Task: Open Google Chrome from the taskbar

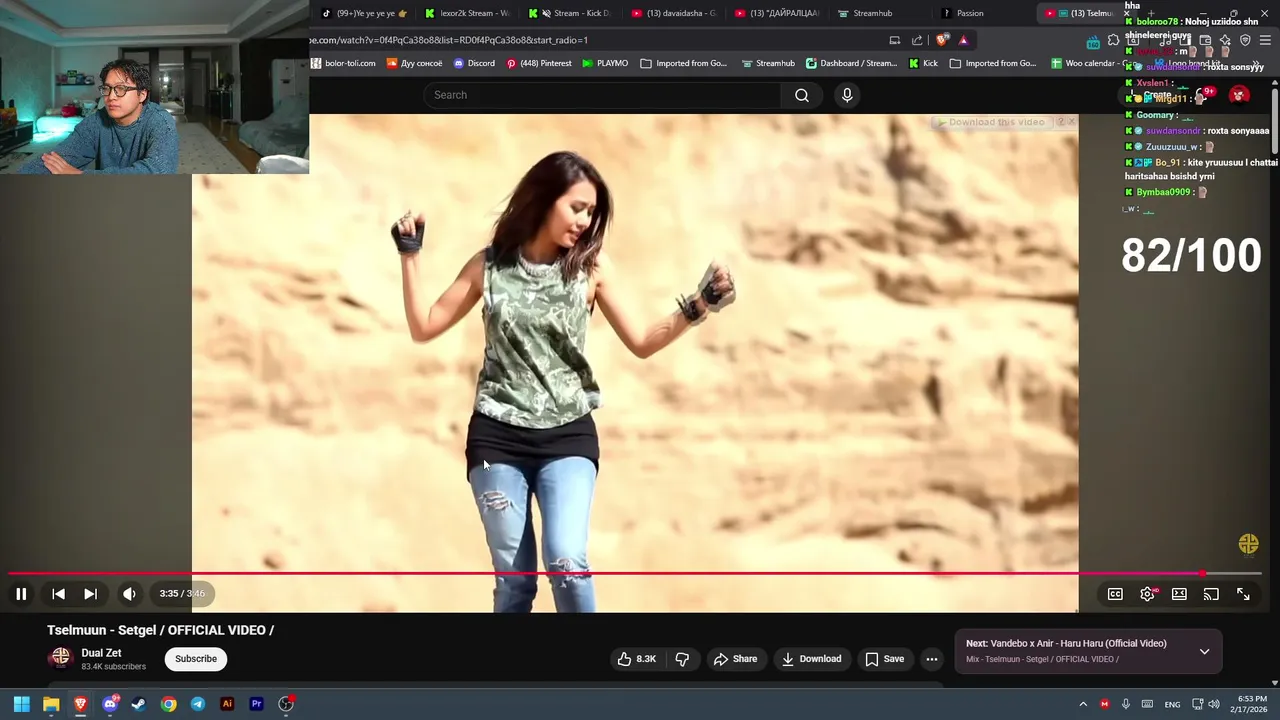Action: [168, 704]
